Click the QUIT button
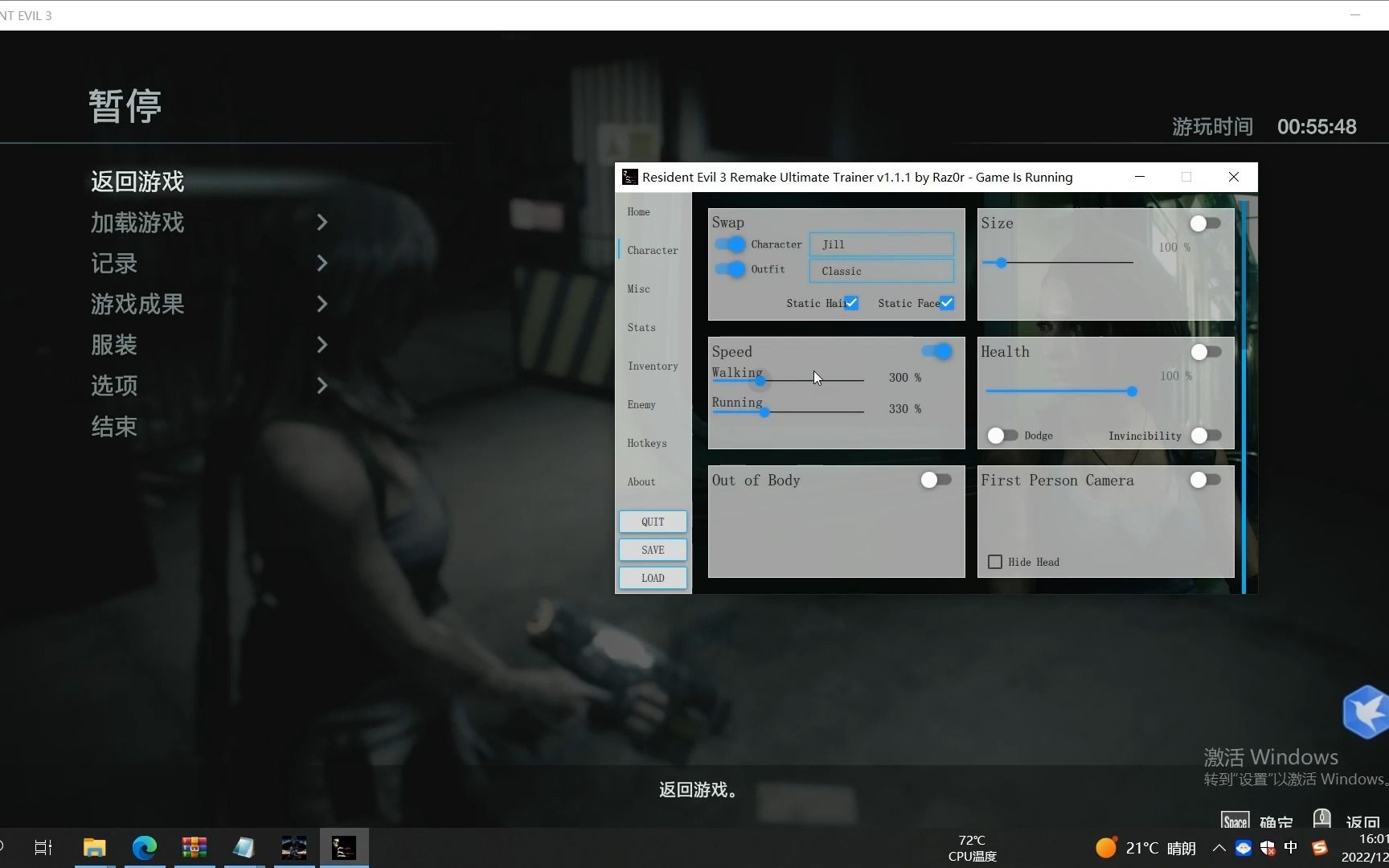Image resolution: width=1389 pixels, height=868 pixels. pyautogui.click(x=653, y=522)
